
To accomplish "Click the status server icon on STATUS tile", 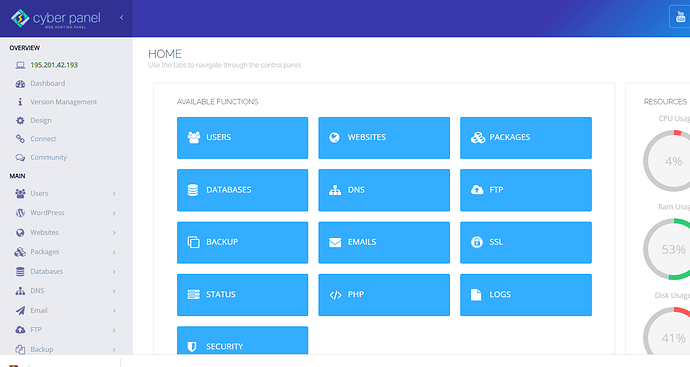I will click(x=194, y=295).
